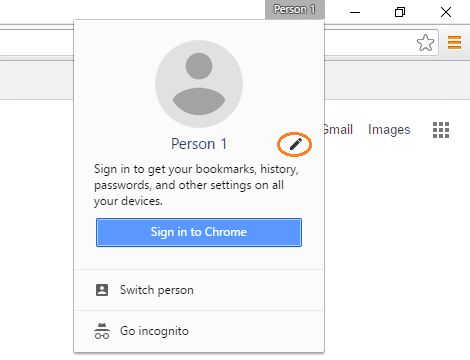Screen dimensions: 470x360
Task: Close the Chrome window
Action: tap(446, 12)
